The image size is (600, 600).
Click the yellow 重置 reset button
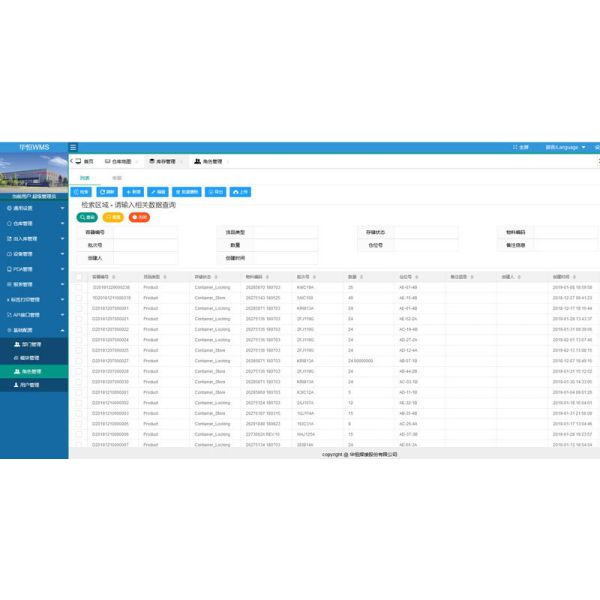(x=113, y=217)
